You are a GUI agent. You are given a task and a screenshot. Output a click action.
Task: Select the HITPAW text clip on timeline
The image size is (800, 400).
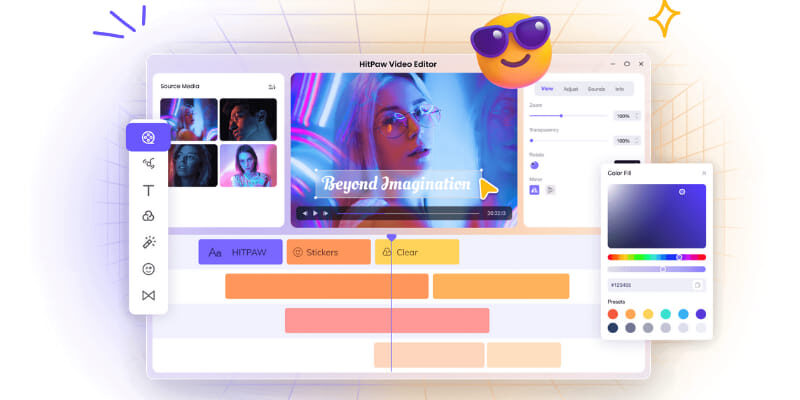(x=240, y=252)
